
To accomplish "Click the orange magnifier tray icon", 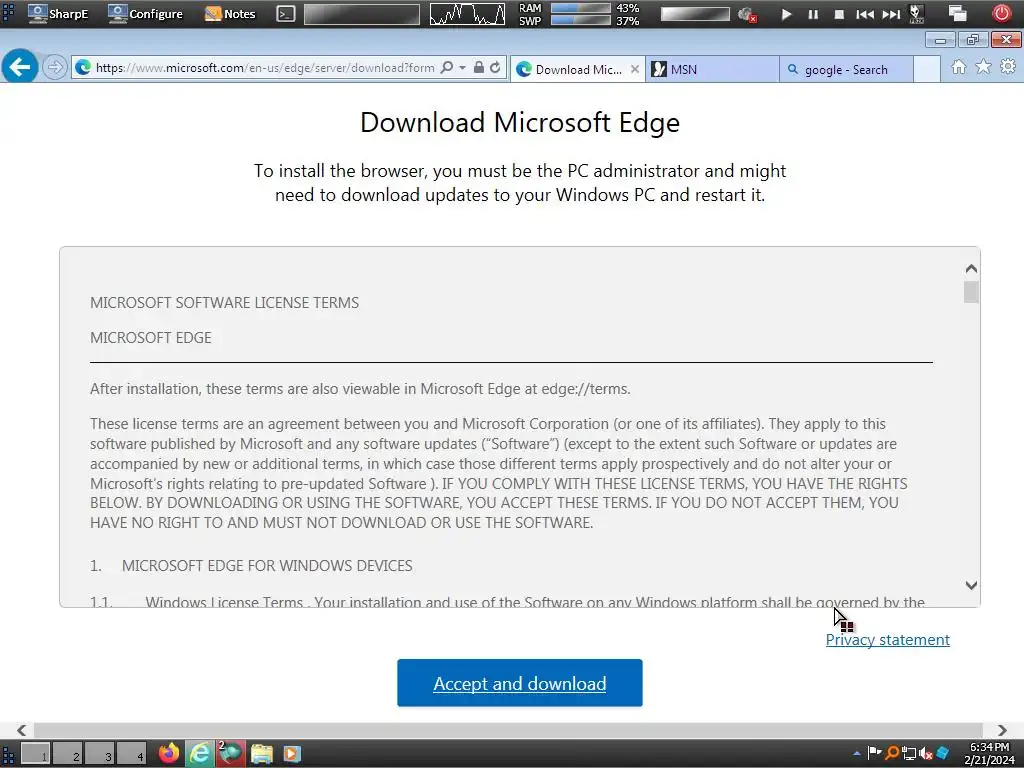I will 892,754.
